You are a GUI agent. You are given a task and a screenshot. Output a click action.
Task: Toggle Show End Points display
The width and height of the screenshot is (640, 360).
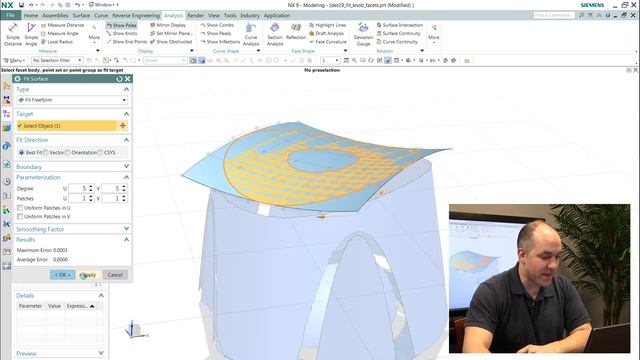126,42
